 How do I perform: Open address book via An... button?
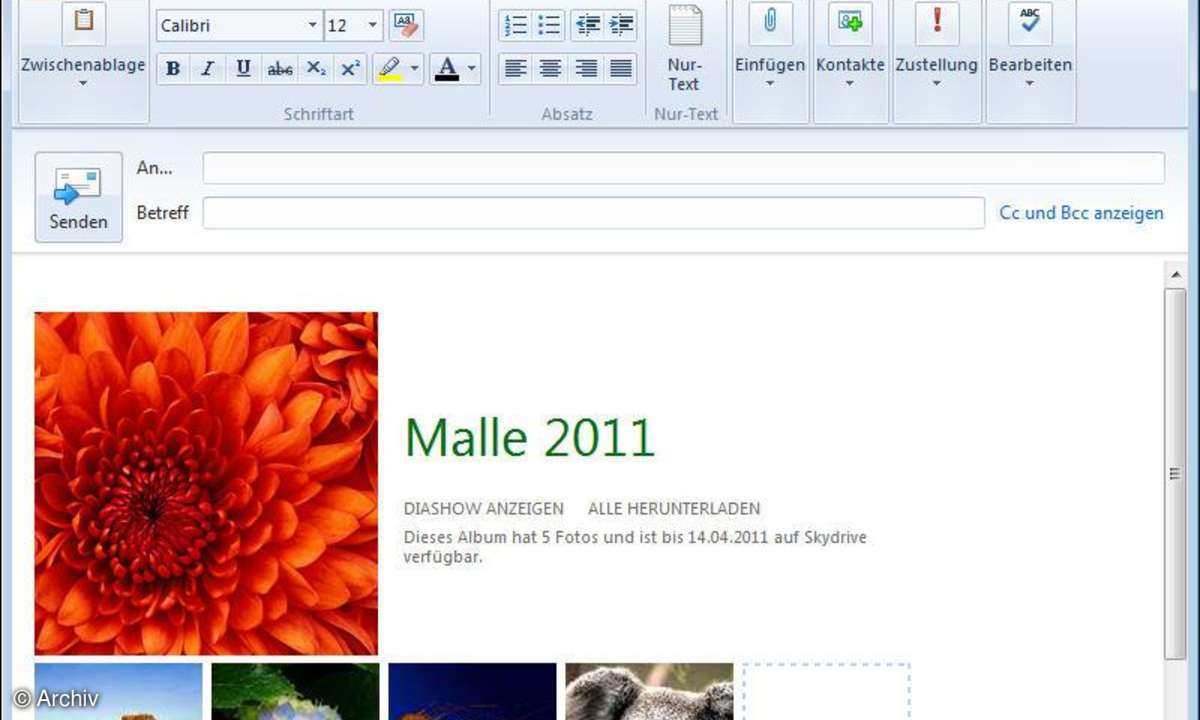[x=154, y=168]
